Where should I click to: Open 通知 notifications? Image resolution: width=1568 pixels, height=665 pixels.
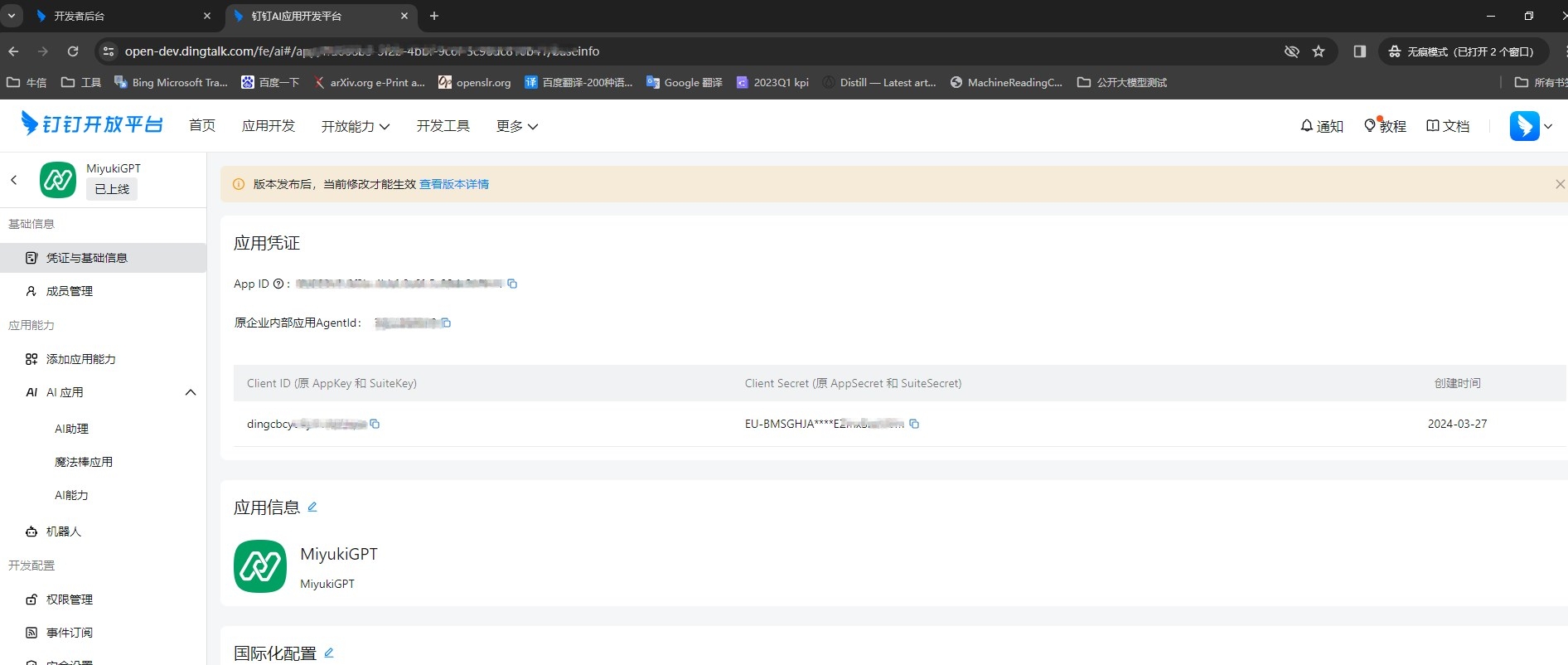coord(1322,126)
